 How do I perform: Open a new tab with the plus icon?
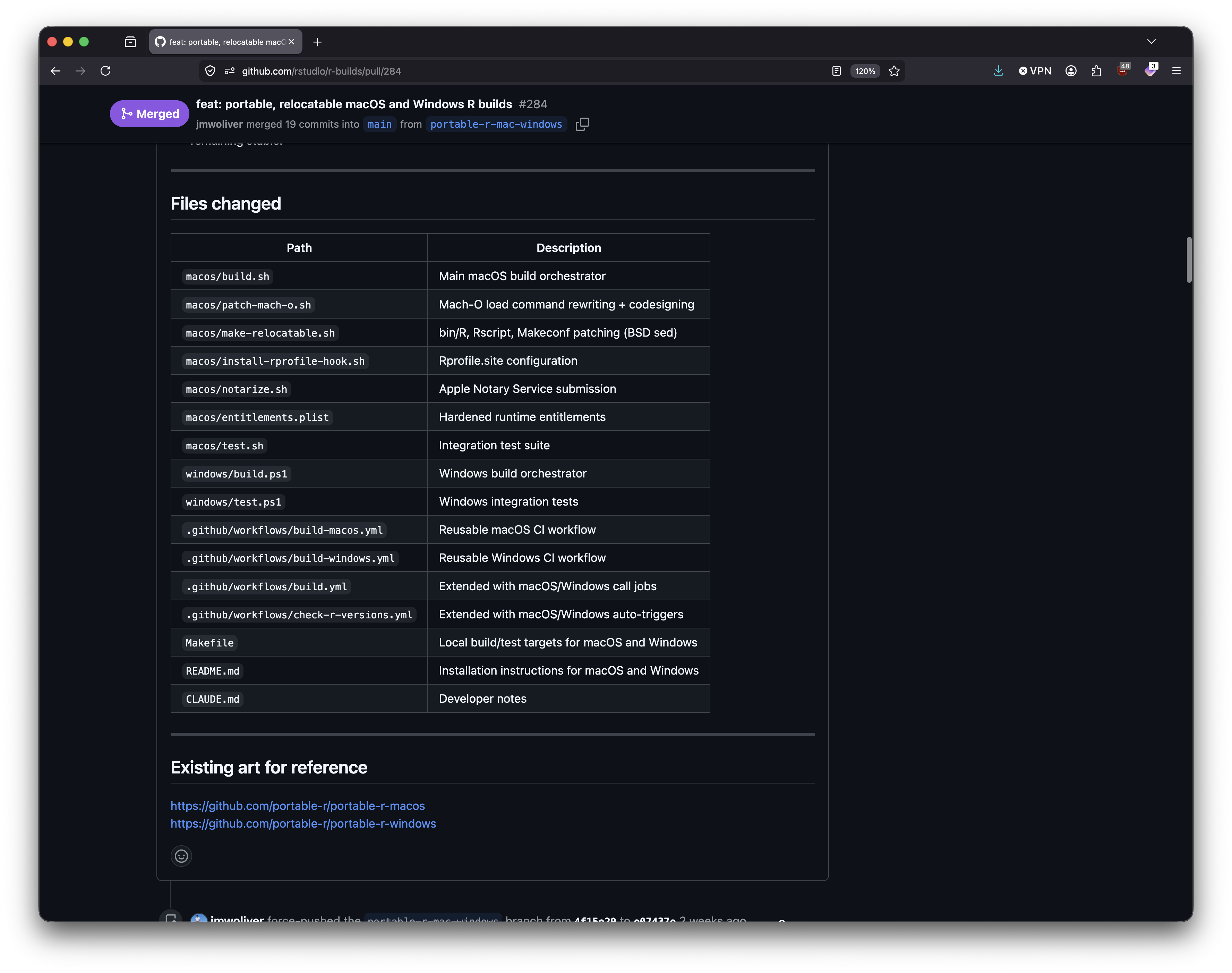point(318,42)
